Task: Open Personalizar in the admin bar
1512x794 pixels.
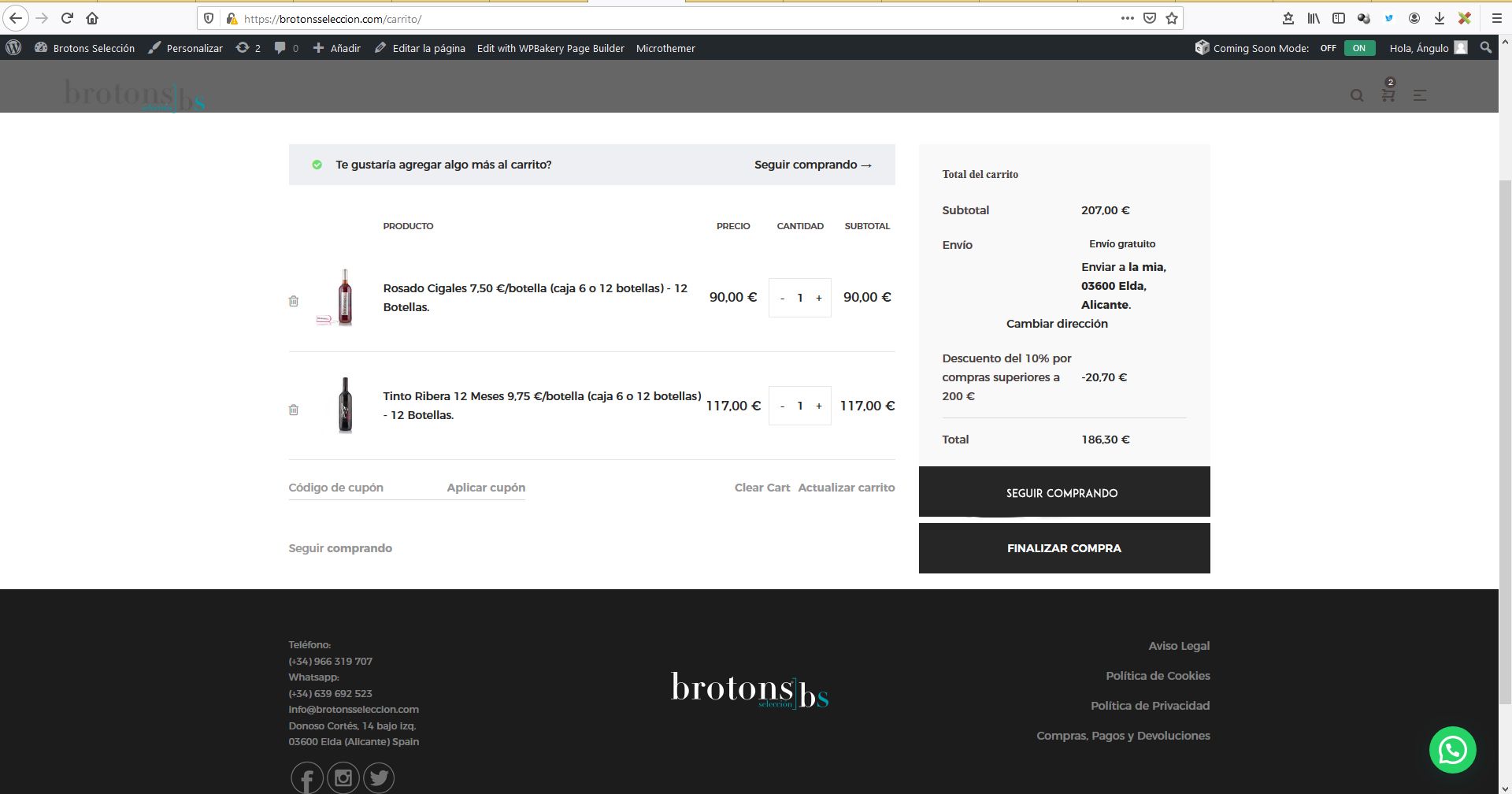Action: 186,48
